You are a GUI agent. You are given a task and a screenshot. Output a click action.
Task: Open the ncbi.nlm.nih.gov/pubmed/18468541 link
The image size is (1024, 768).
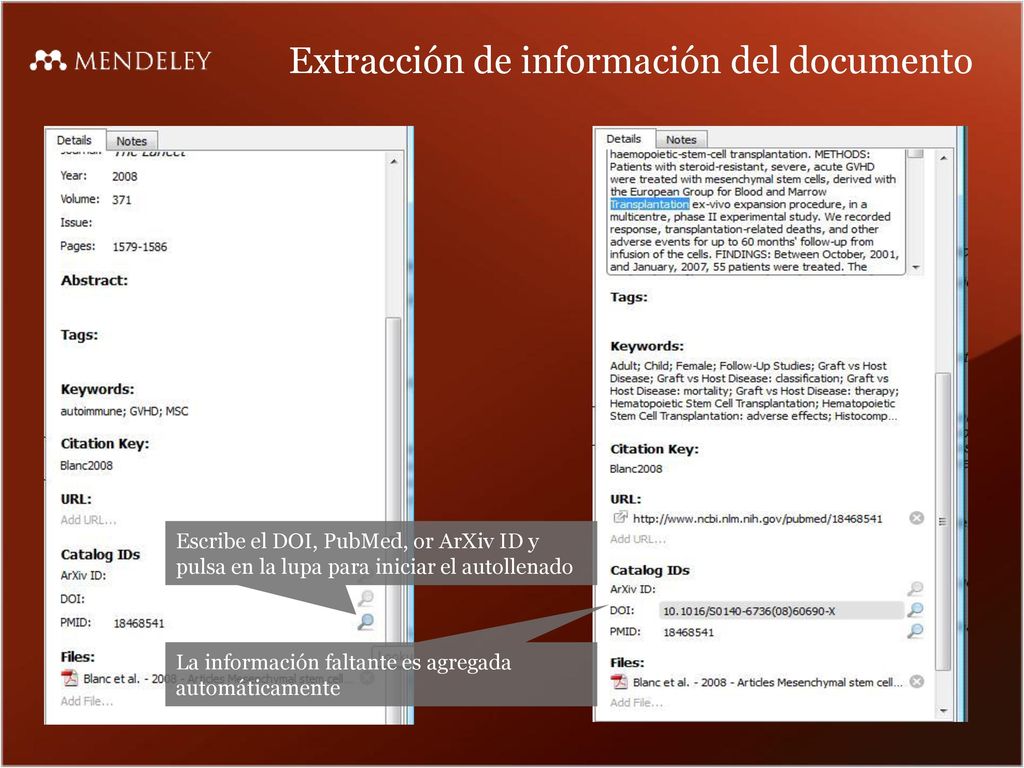click(x=758, y=519)
